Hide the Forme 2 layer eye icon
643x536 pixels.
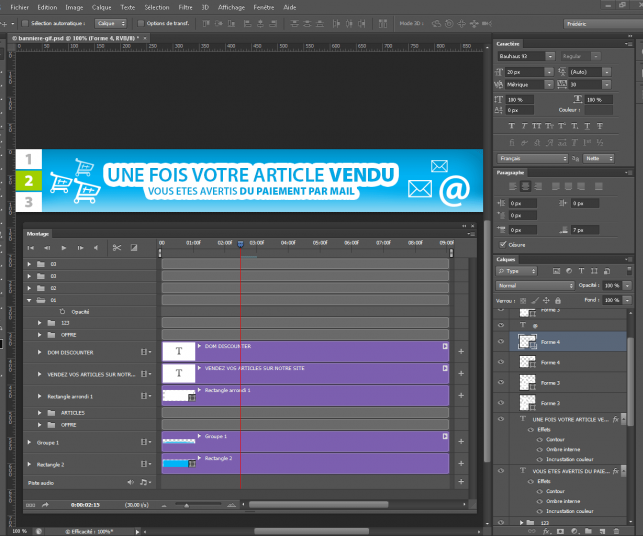[501, 403]
